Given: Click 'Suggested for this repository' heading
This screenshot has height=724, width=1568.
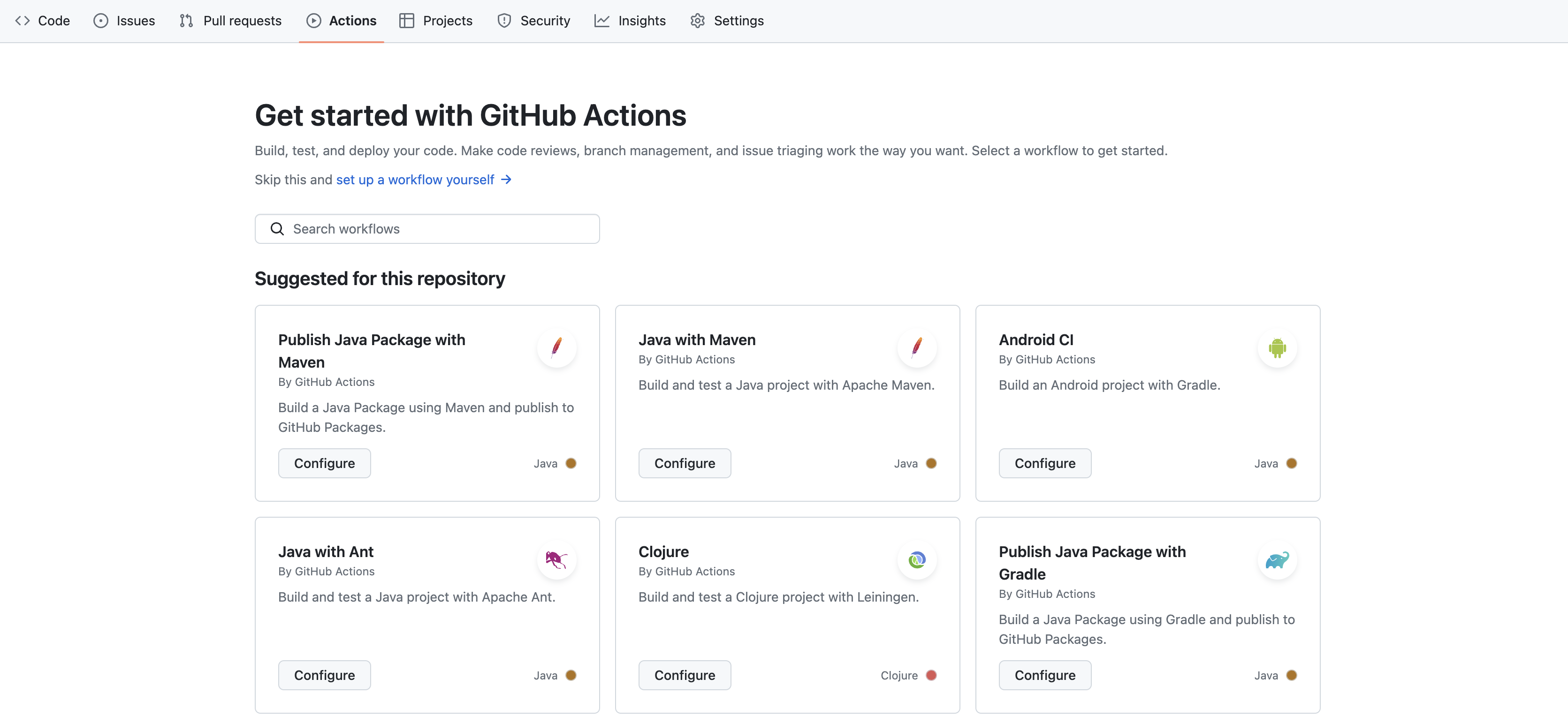Looking at the screenshot, I should 380,278.
